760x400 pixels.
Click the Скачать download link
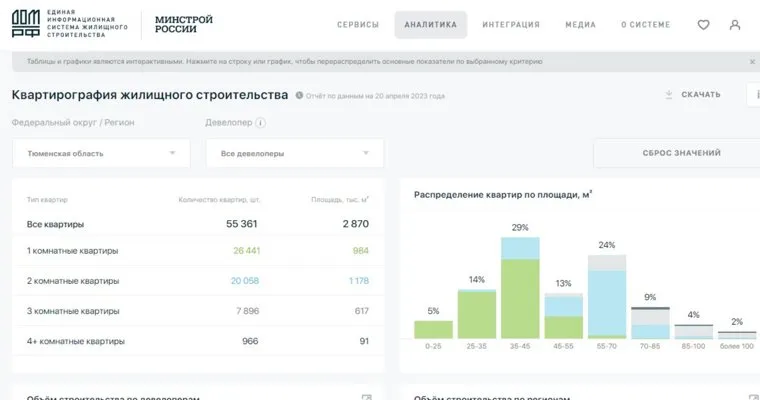tap(700, 95)
